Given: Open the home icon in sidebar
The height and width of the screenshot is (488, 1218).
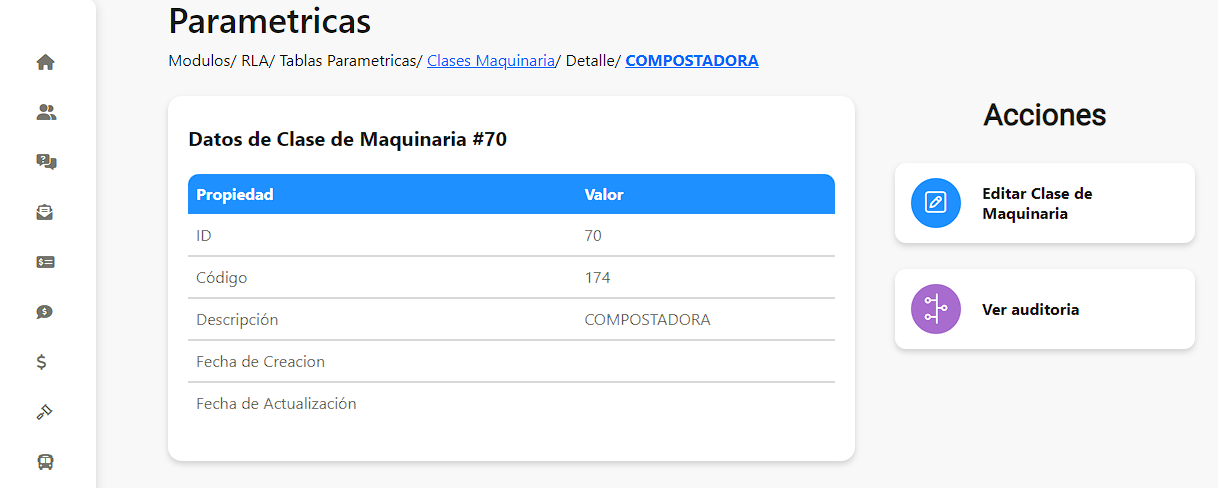Looking at the screenshot, I should point(45,62).
